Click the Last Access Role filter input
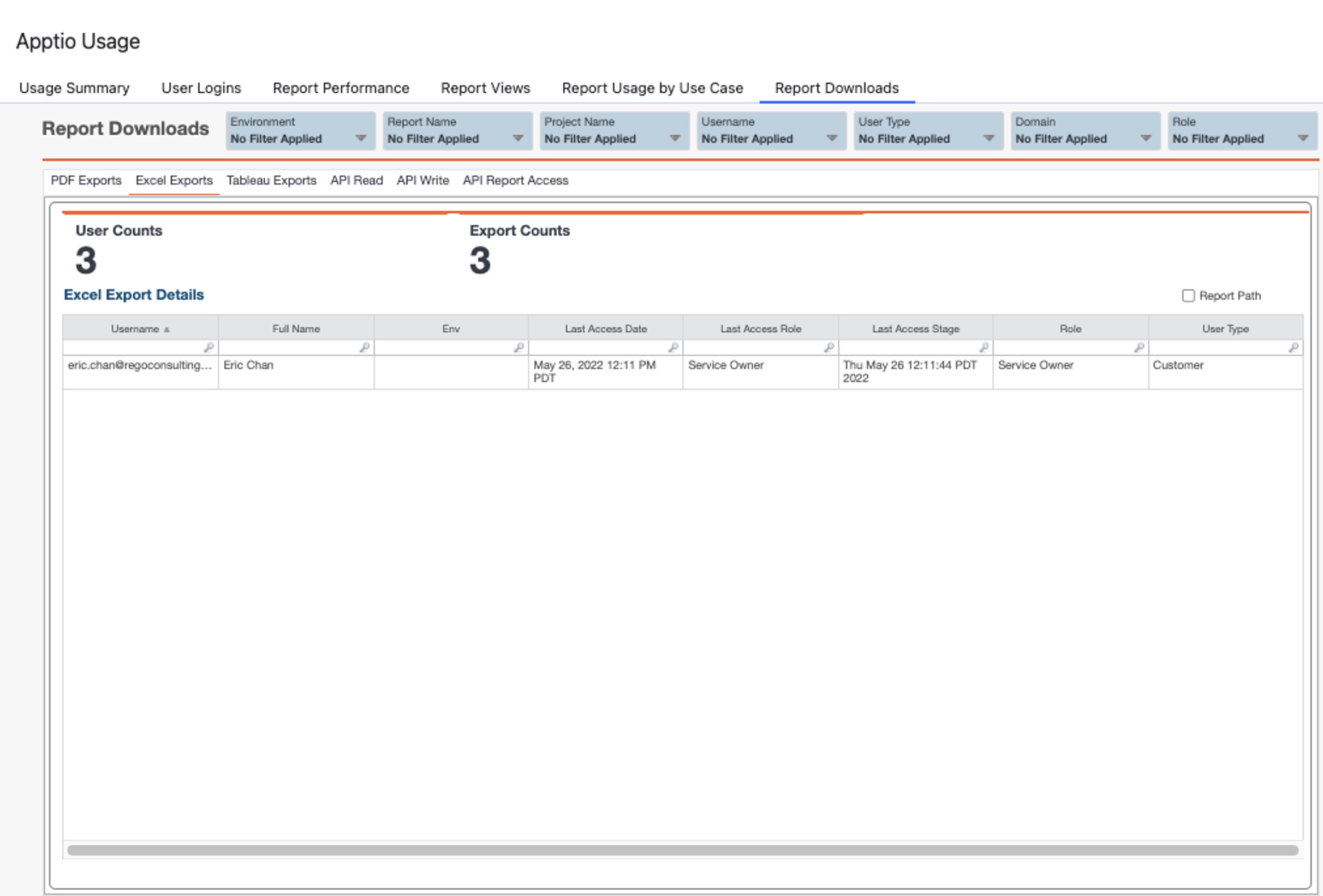The width and height of the screenshot is (1323, 896). click(760, 347)
